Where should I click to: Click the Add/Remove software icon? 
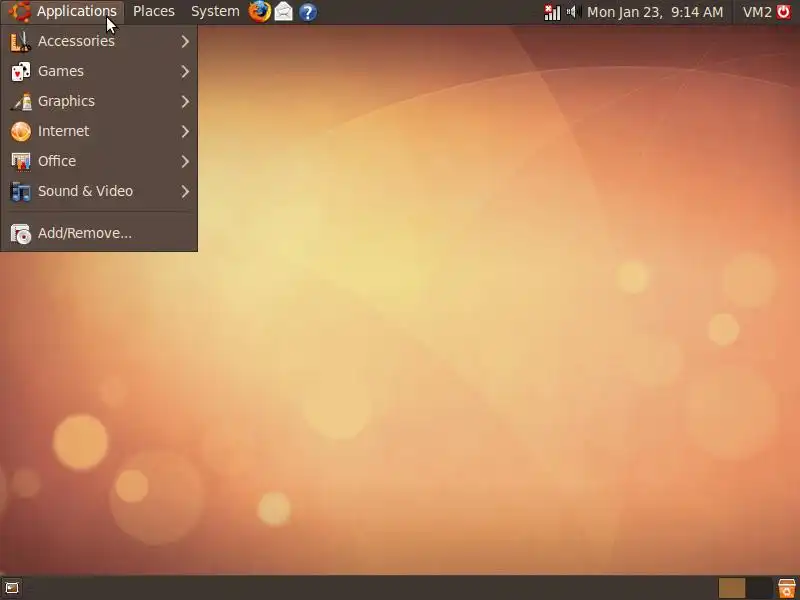click(20, 234)
